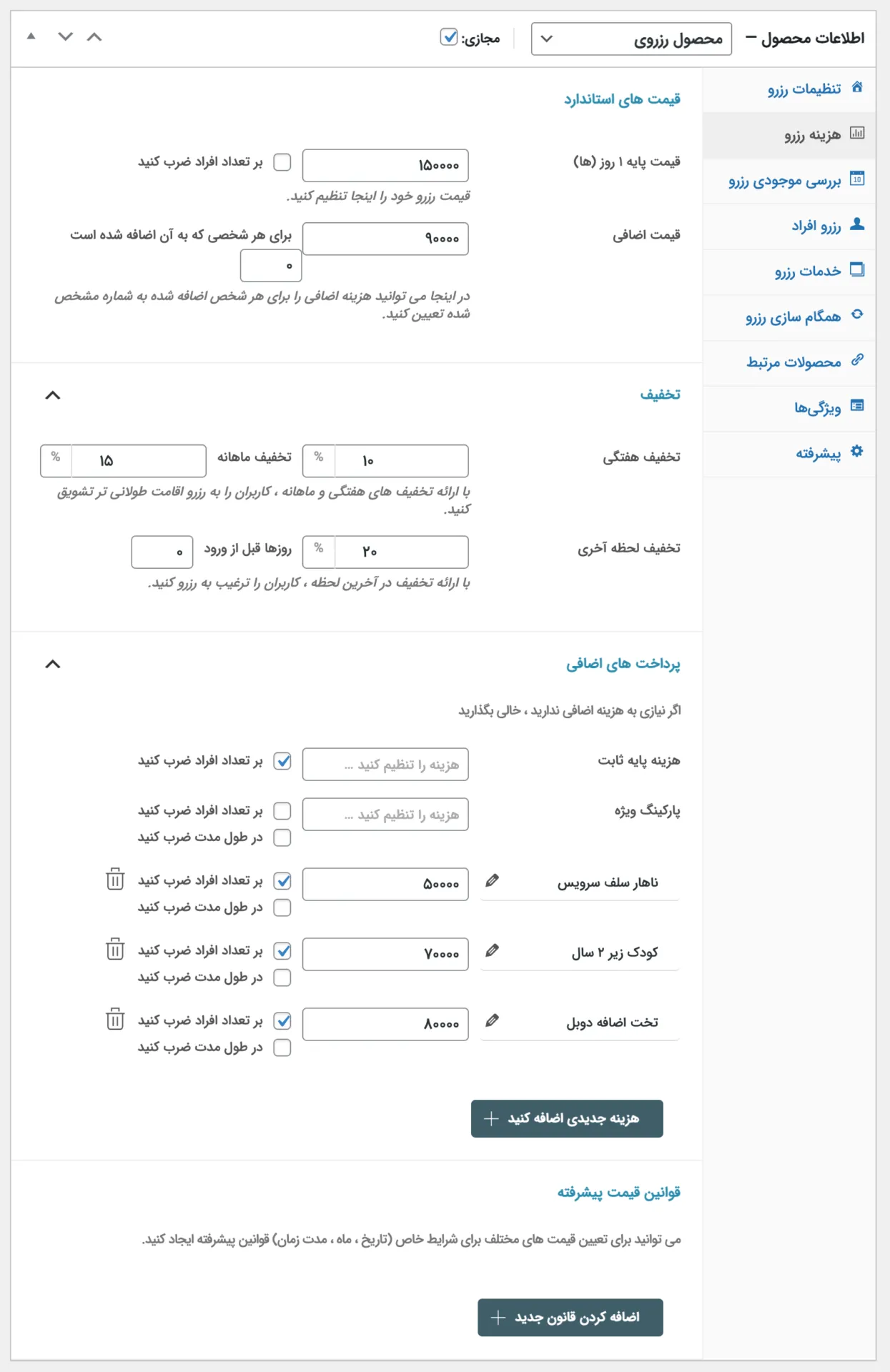The height and width of the screenshot is (1372, 890).
Task: Click the weekly discount field showing ۱۰
Action: pos(401,461)
